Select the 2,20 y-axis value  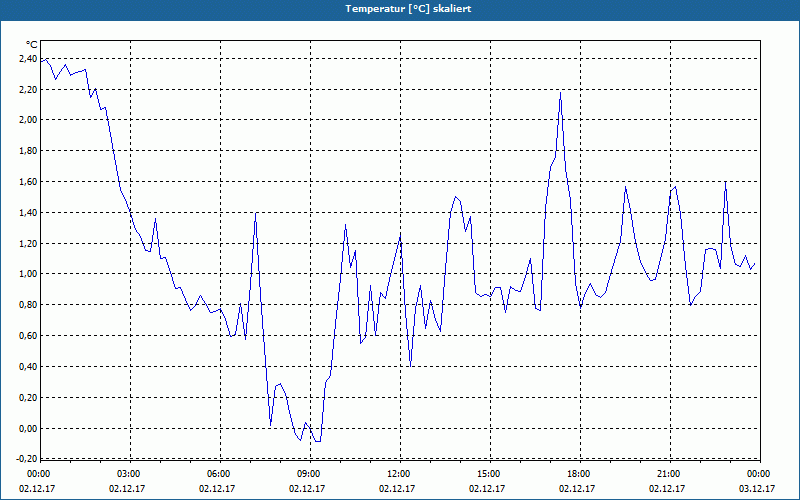28,90
